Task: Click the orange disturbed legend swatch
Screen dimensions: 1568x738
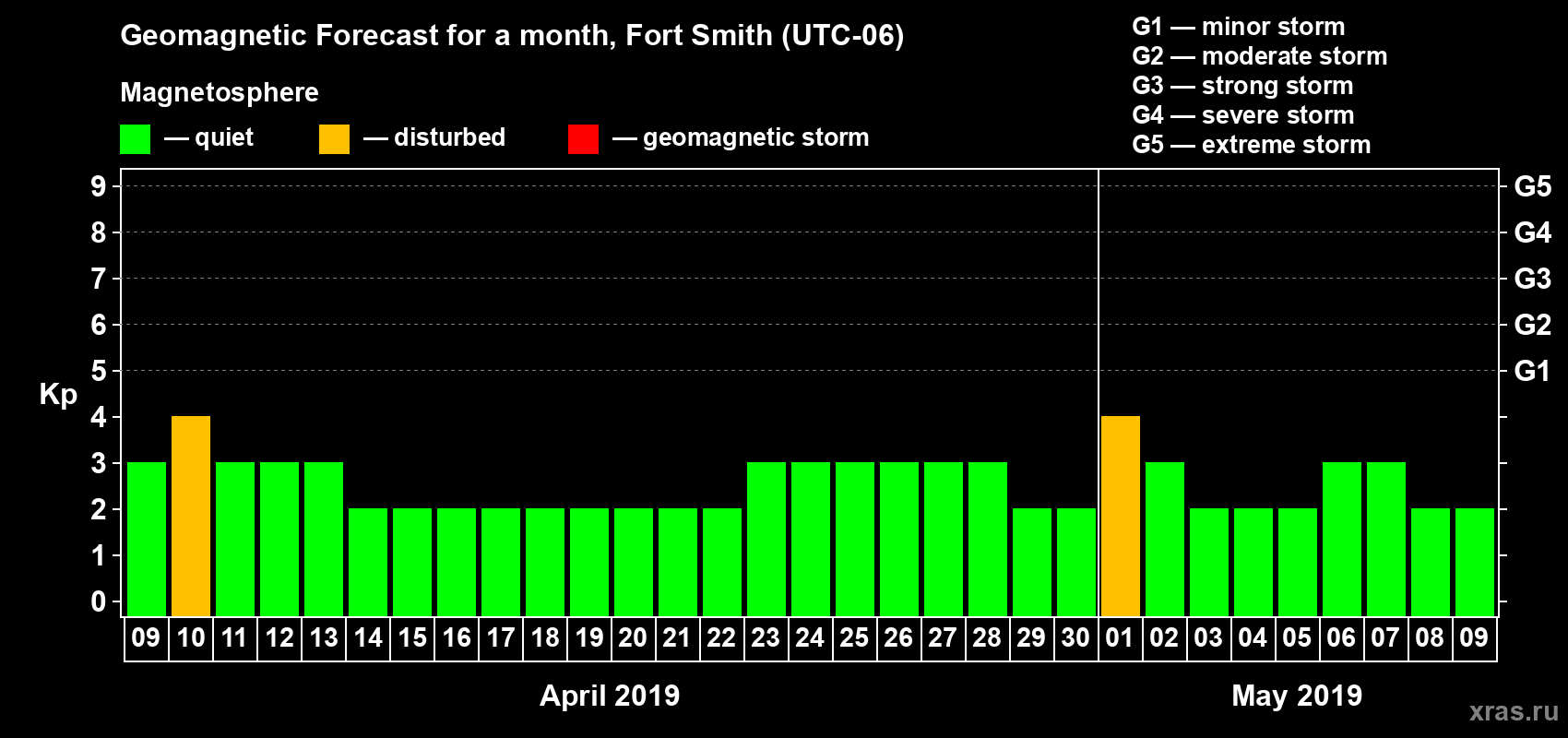Action: point(334,139)
